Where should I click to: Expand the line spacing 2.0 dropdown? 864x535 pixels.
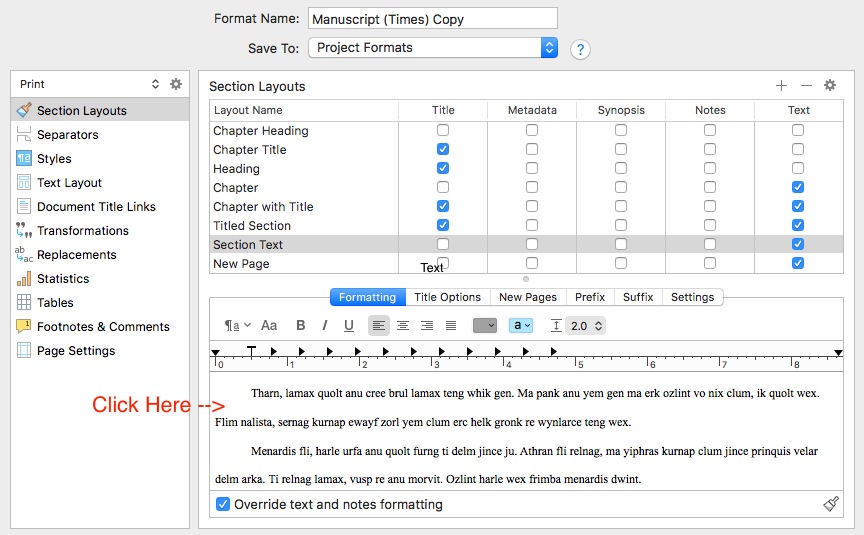pos(586,325)
